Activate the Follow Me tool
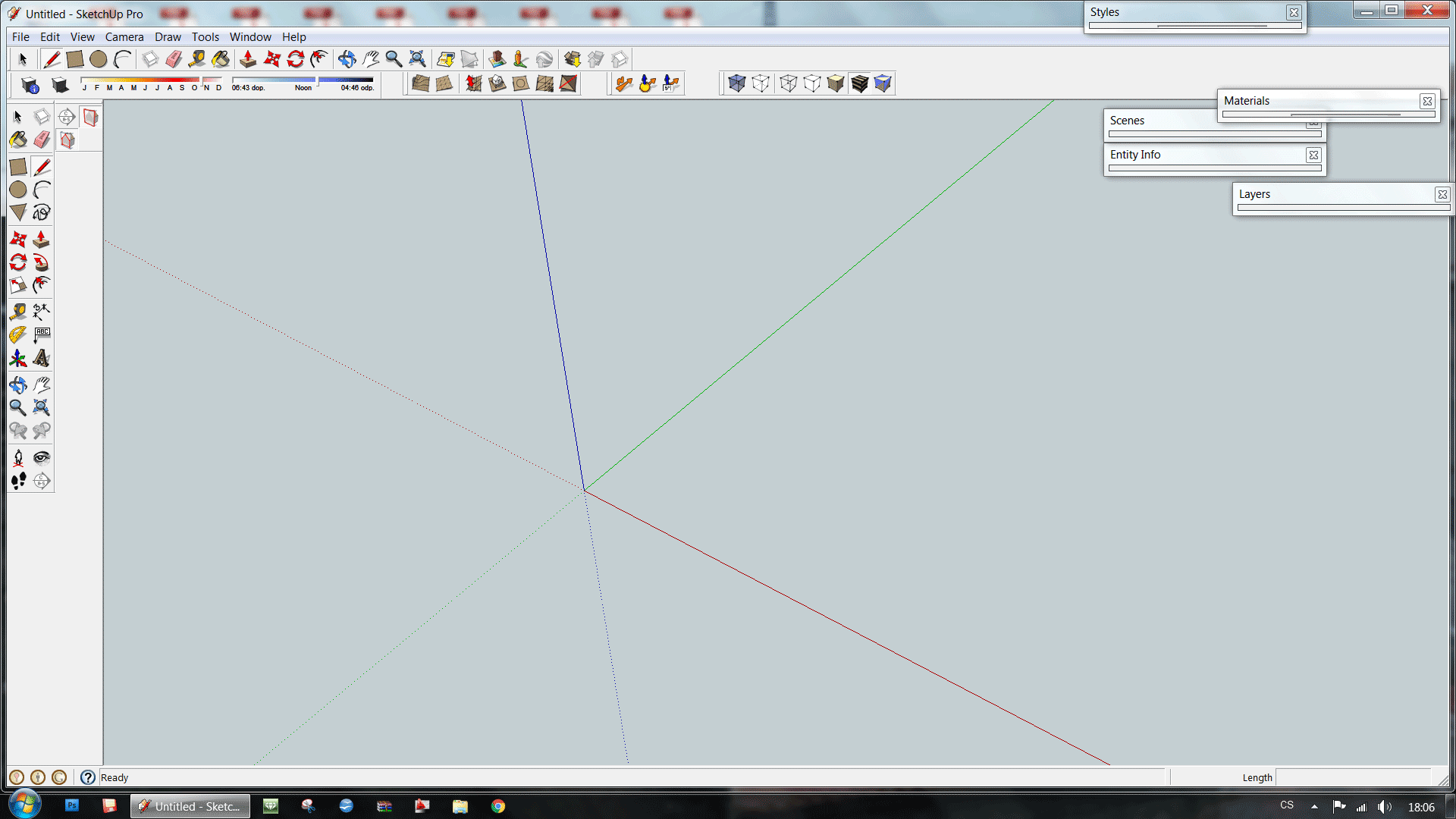The image size is (1456, 819). (x=42, y=262)
